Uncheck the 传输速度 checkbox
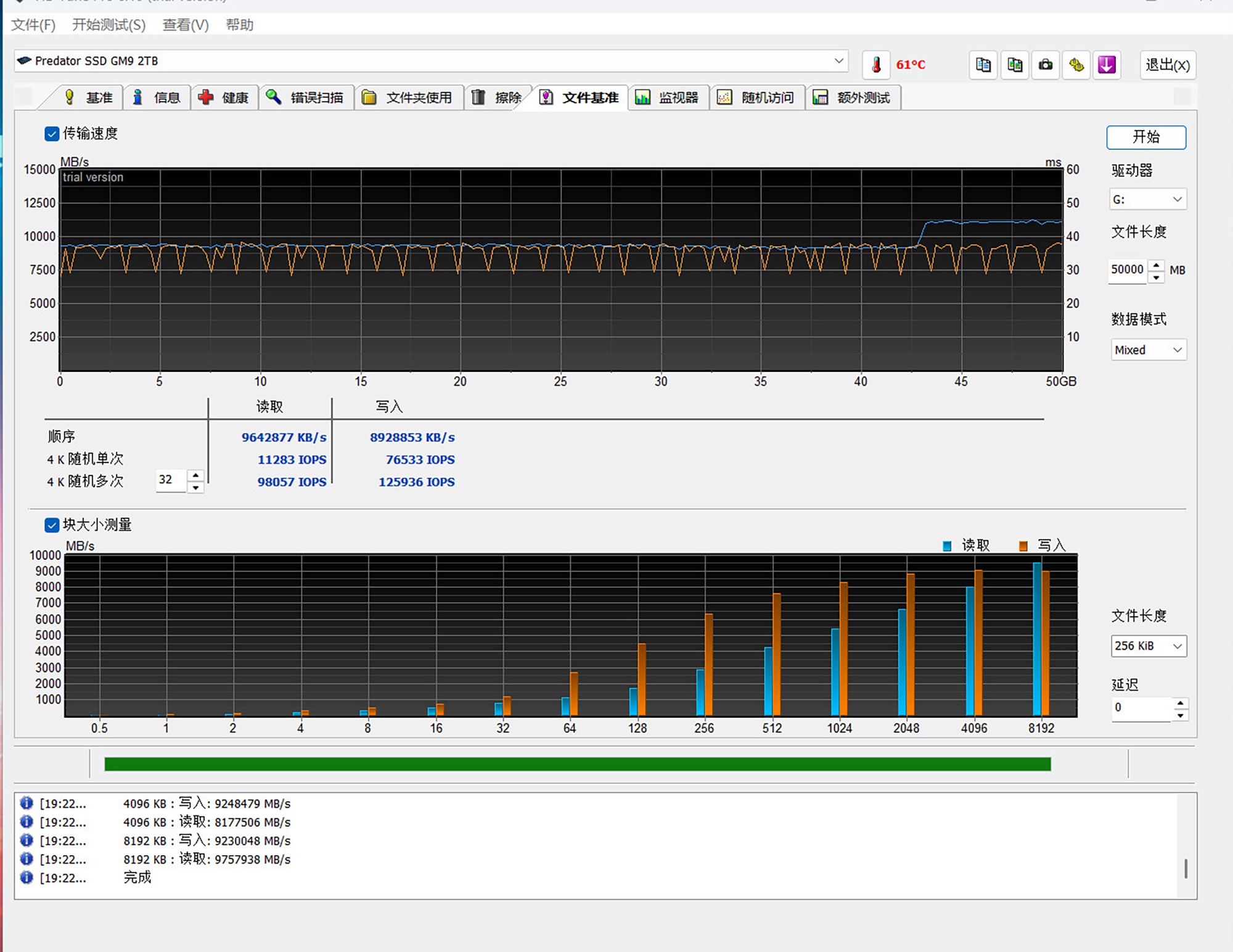The width and height of the screenshot is (1233, 952). pos(52,134)
